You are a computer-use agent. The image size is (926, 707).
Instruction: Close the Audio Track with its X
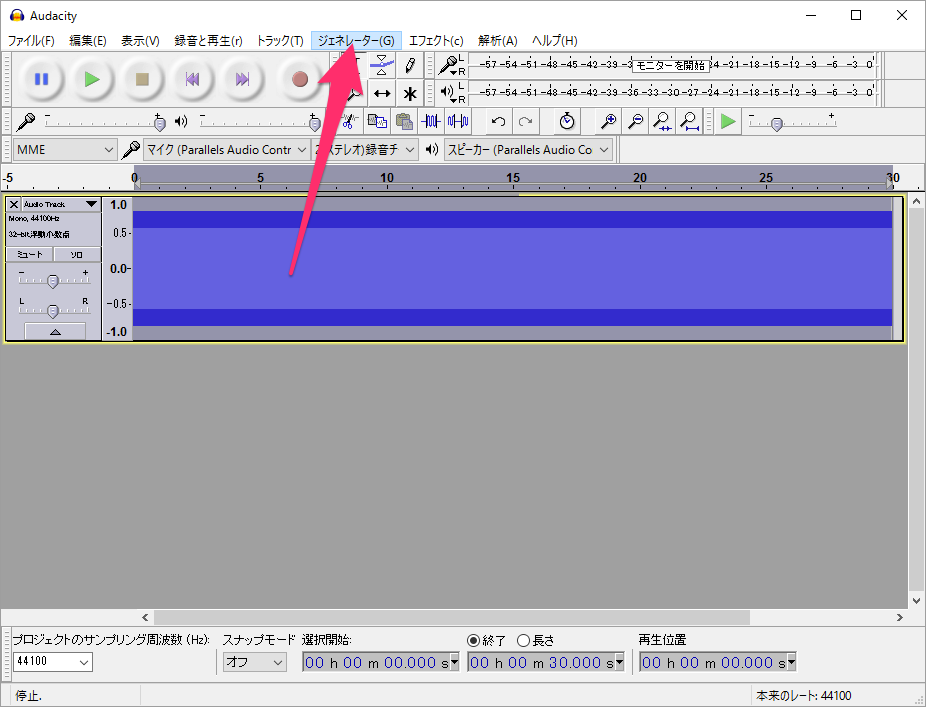coord(14,204)
